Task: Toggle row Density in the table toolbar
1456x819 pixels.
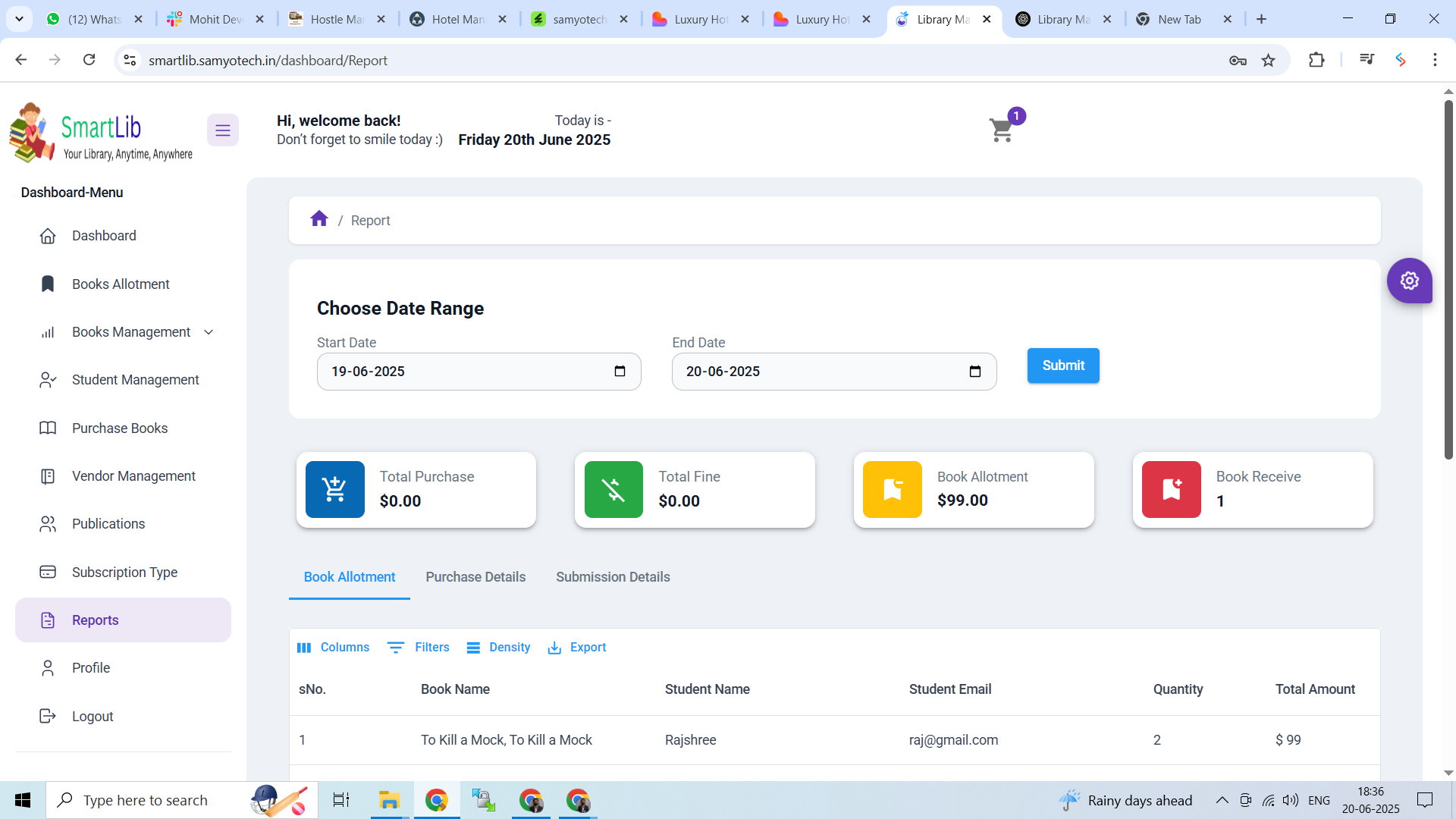Action: pos(498,647)
